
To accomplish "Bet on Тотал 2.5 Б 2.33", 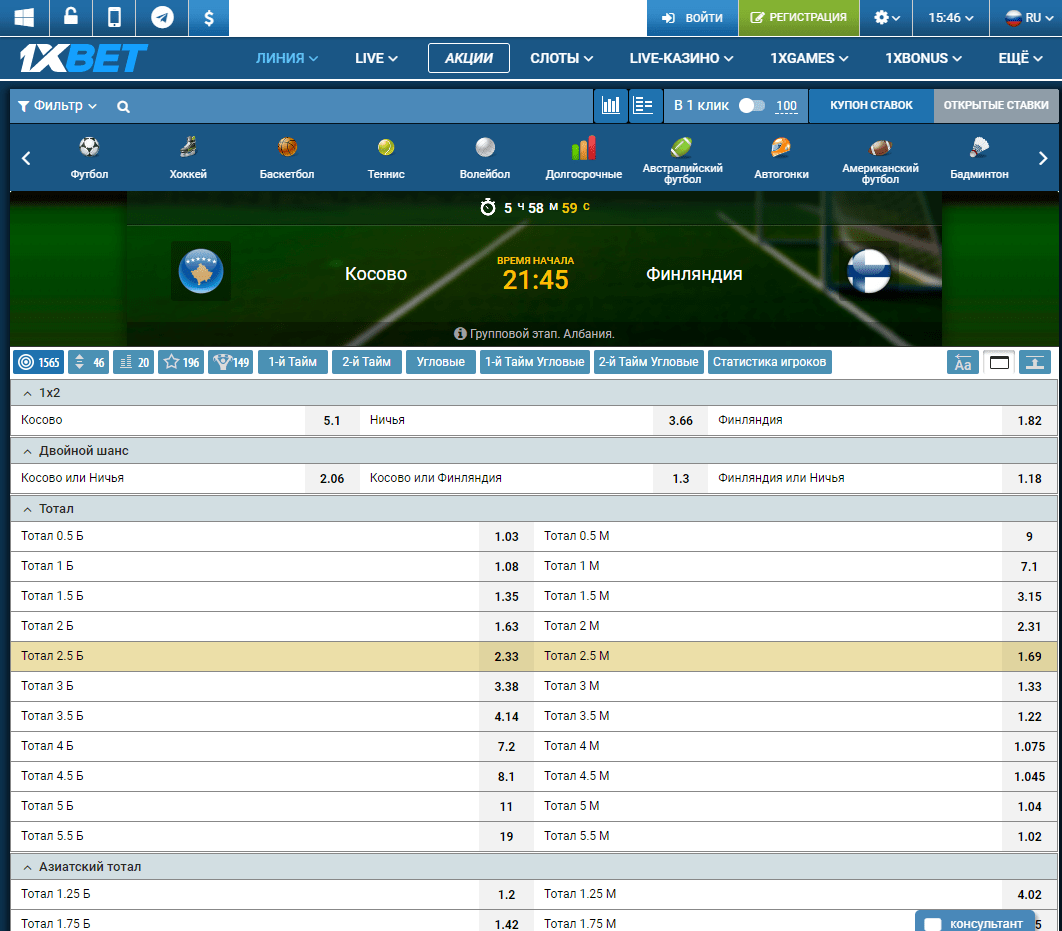I will (x=506, y=656).
